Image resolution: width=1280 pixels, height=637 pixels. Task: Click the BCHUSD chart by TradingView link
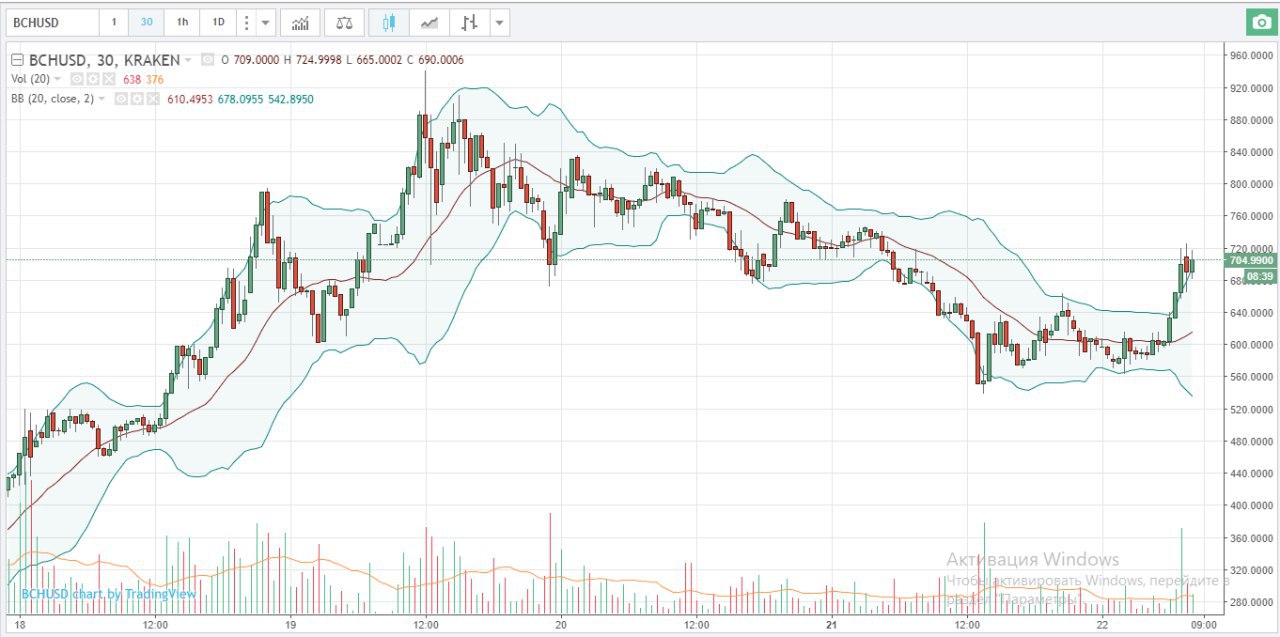(x=109, y=594)
